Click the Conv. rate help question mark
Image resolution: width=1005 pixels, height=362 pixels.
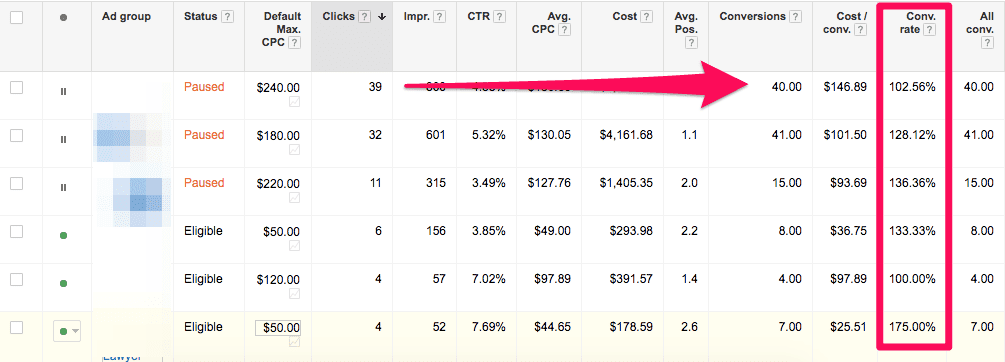[929, 30]
